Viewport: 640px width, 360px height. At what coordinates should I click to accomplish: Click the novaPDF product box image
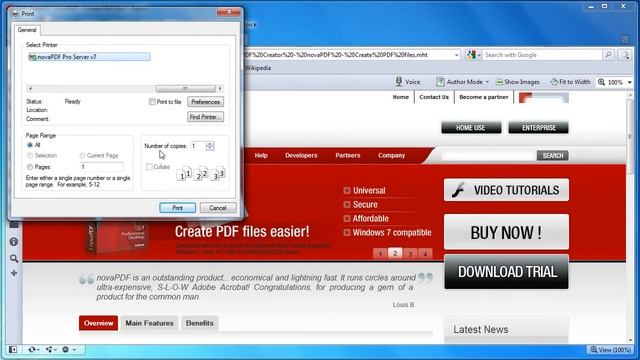(x=117, y=237)
